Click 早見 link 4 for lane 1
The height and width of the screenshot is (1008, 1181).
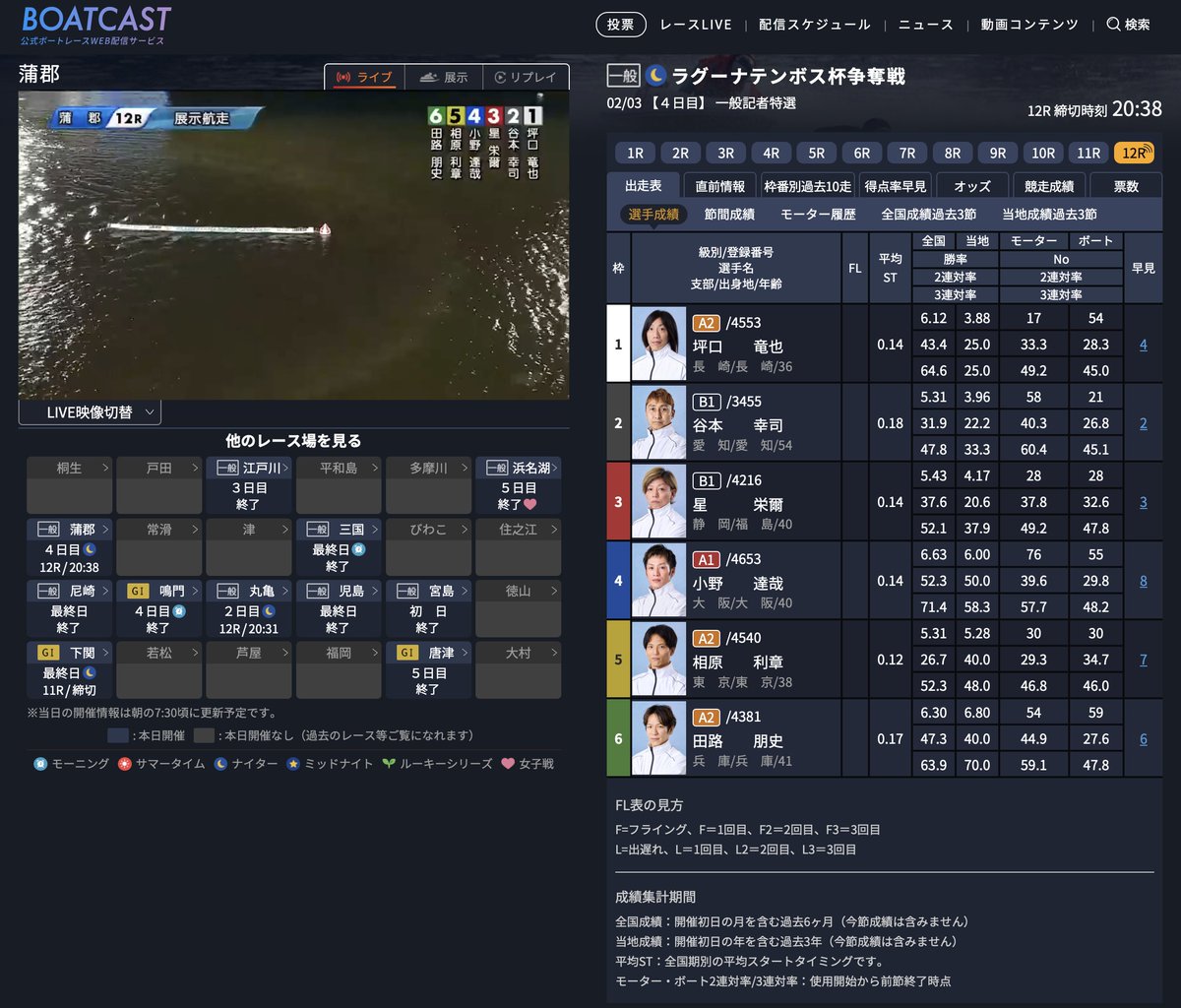coord(1143,345)
